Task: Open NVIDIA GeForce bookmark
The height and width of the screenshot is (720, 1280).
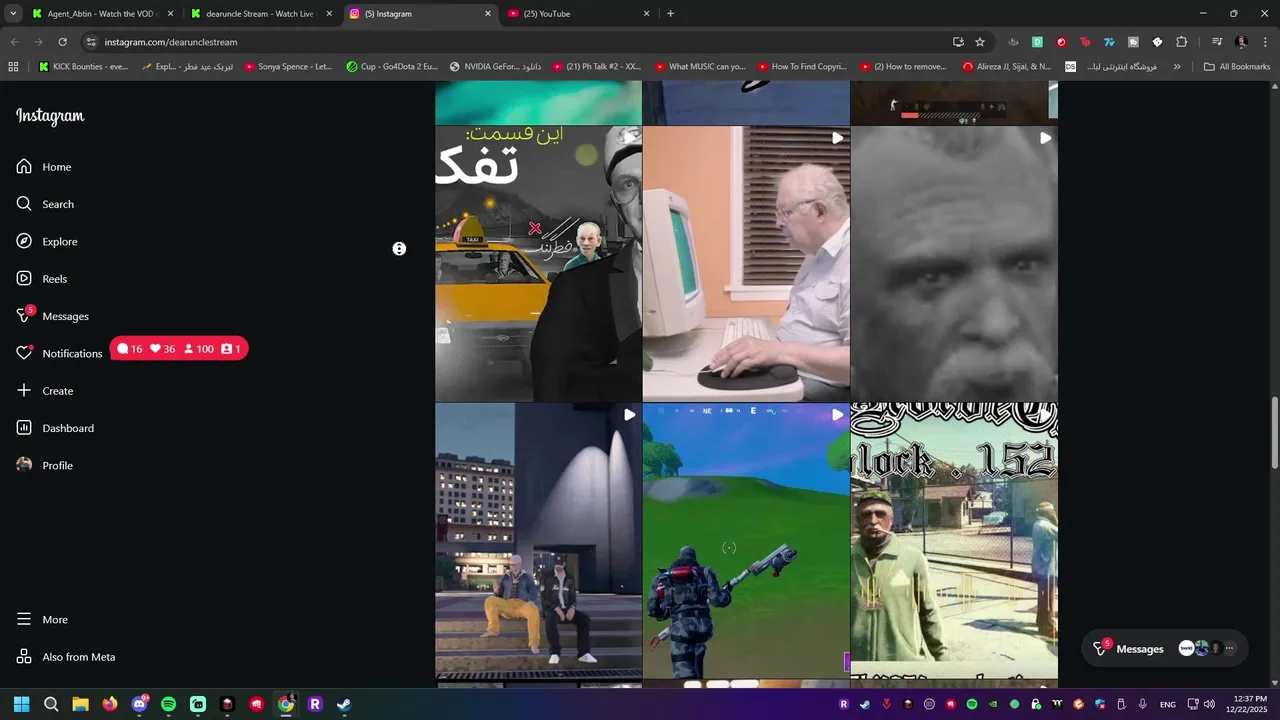Action: [x=495, y=67]
